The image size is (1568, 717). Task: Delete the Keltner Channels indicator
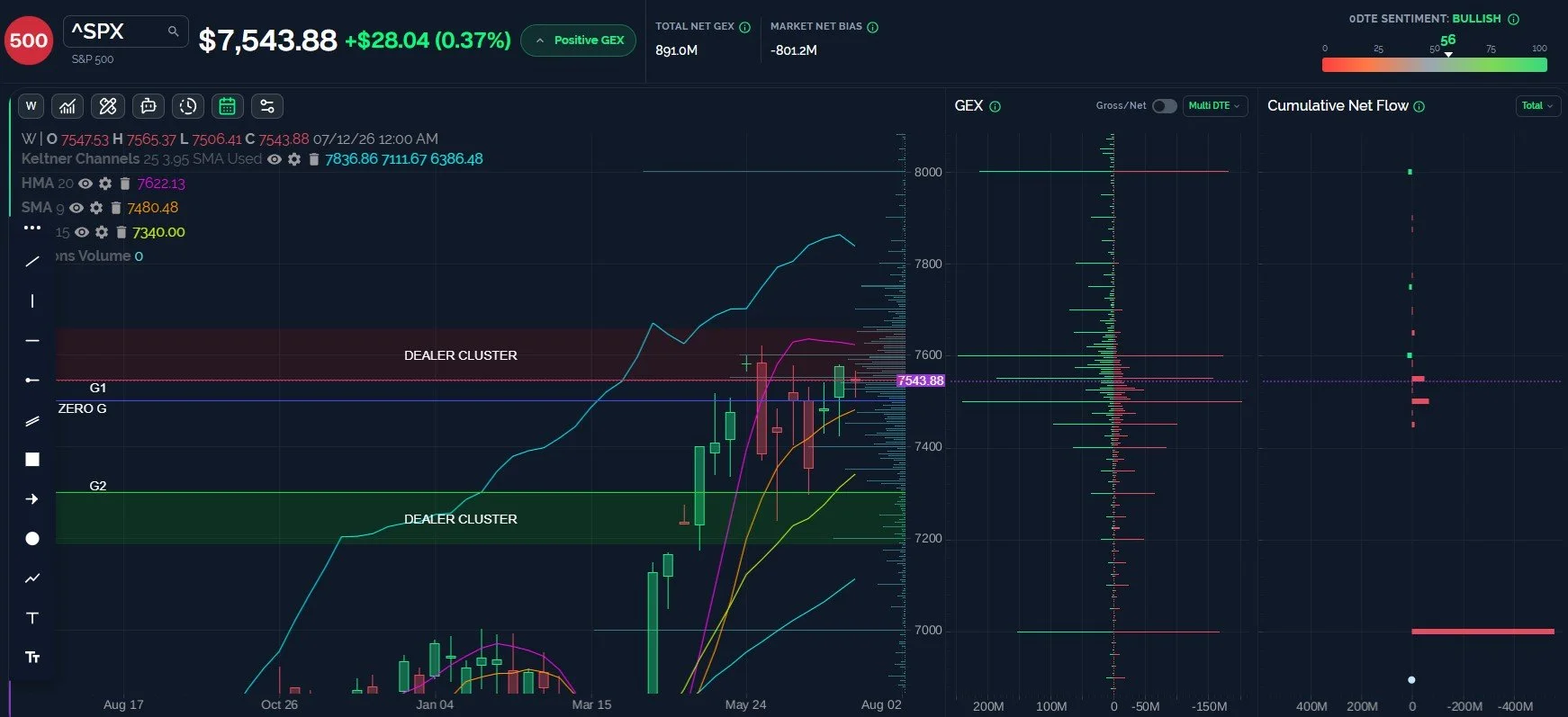313,159
